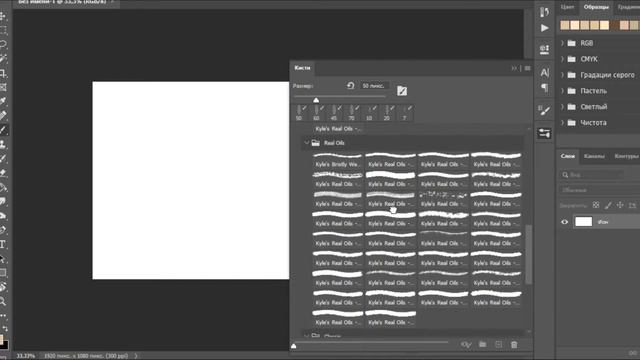This screenshot has width=640, height=360.
Task: Expand the Светлый swatch folder
Action: [x=562, y=107]
